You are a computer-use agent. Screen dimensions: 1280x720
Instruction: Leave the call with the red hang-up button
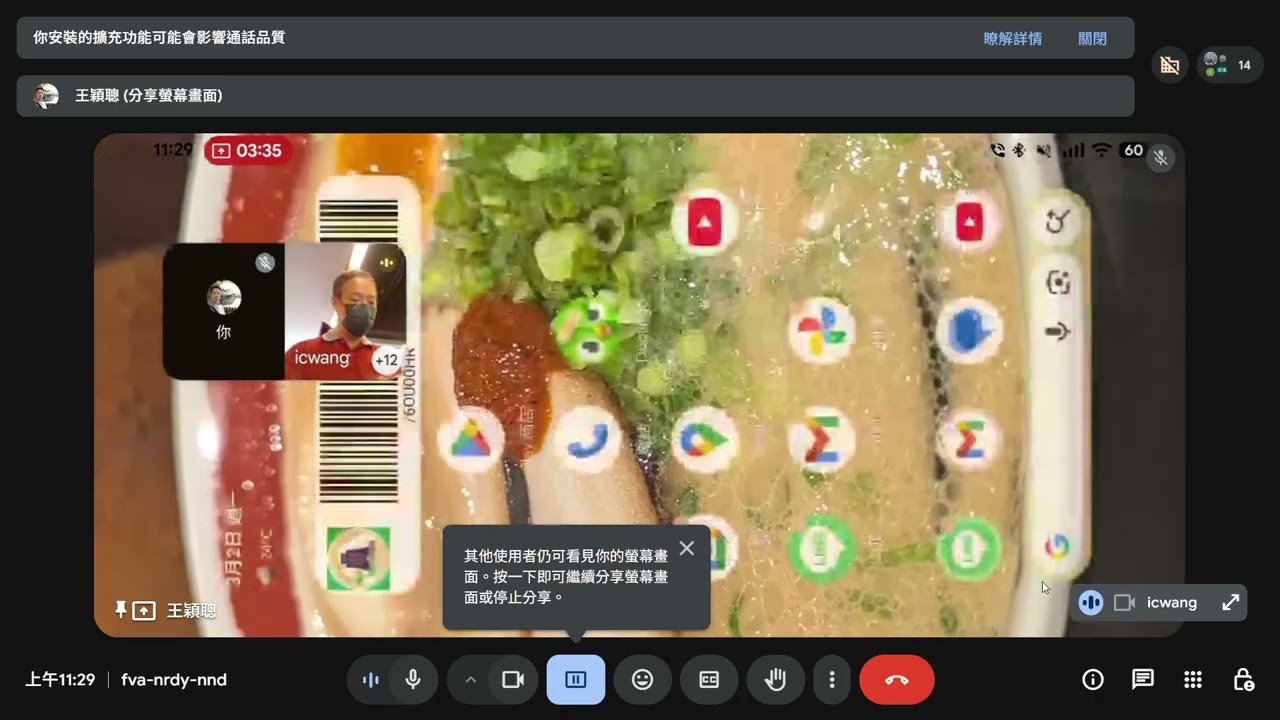[x=897, y=680]
